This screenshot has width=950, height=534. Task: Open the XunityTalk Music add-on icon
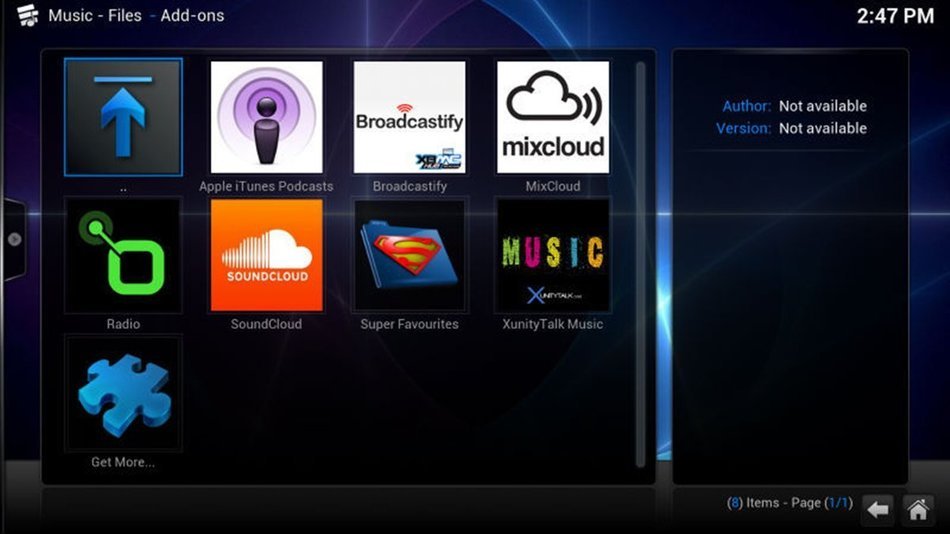(x=553, y=255)
